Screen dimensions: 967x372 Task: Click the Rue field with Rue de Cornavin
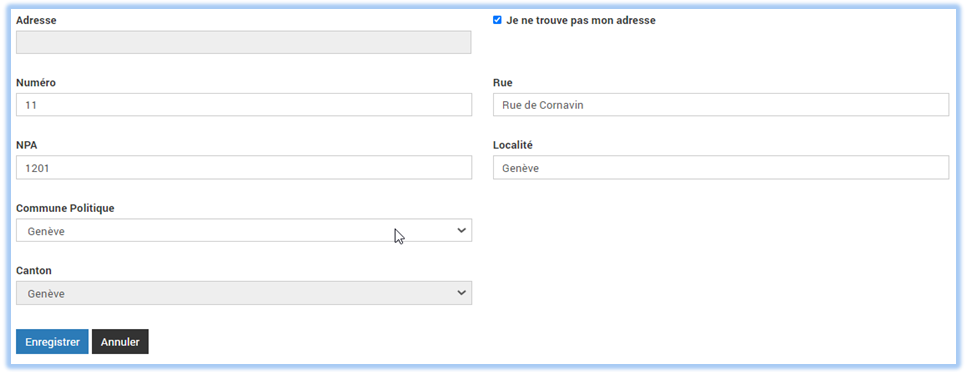click(x=721, y=105)
